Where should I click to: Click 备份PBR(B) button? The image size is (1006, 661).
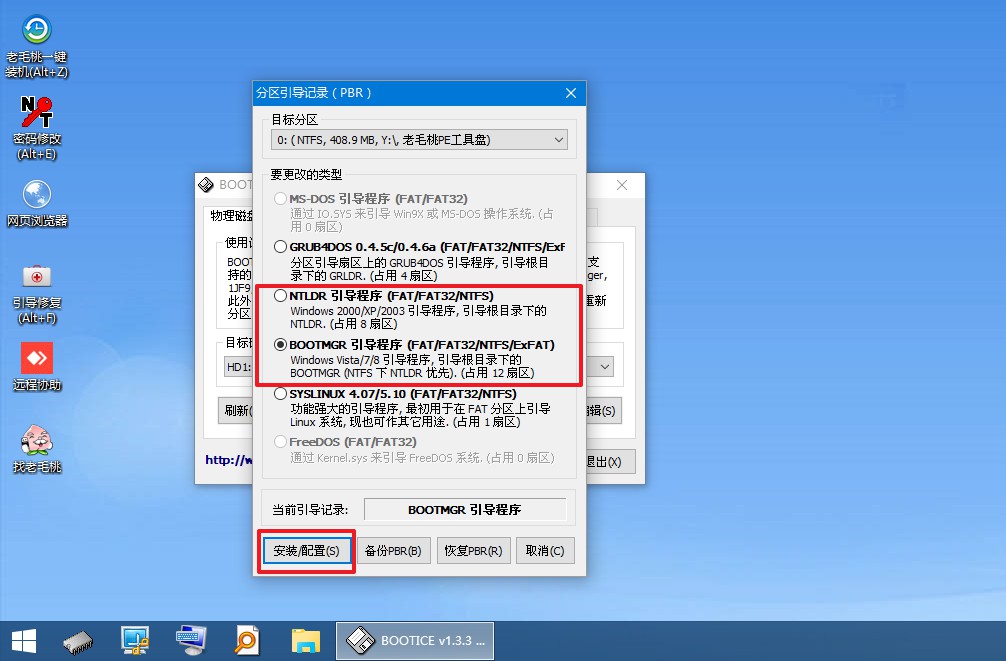click(x=393, y=551)
